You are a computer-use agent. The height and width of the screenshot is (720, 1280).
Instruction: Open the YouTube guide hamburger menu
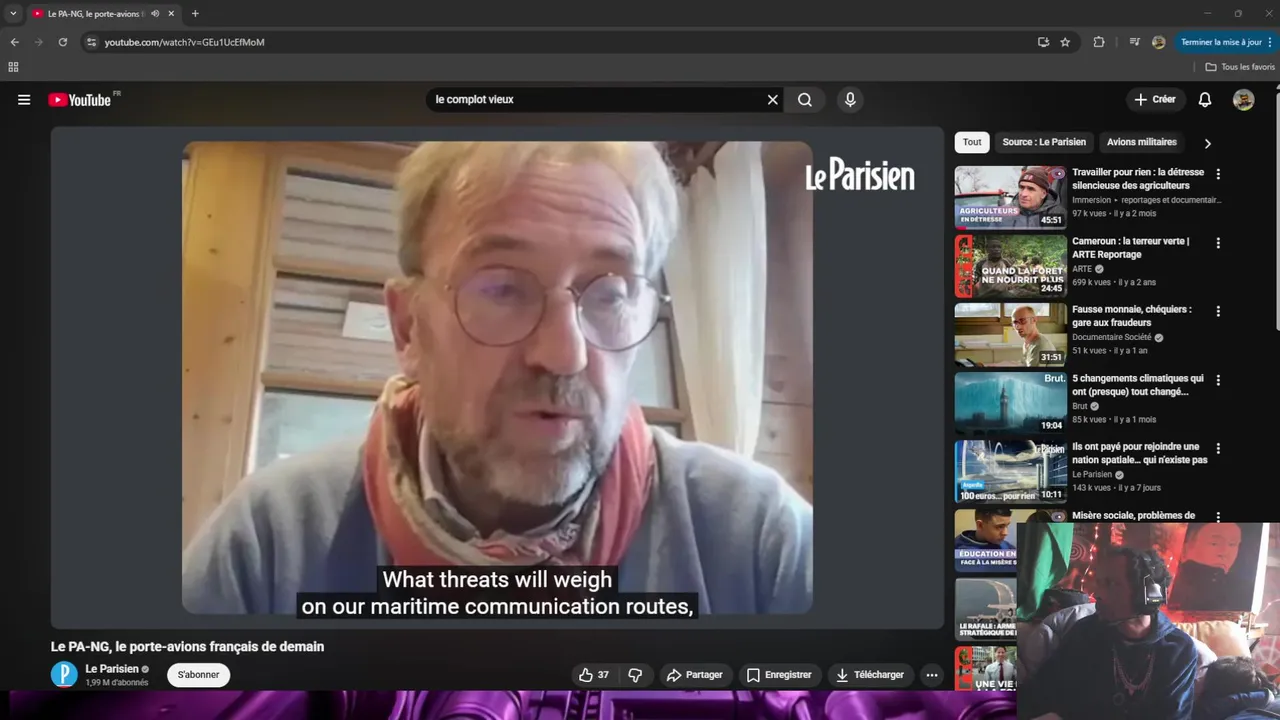point(24,100)
